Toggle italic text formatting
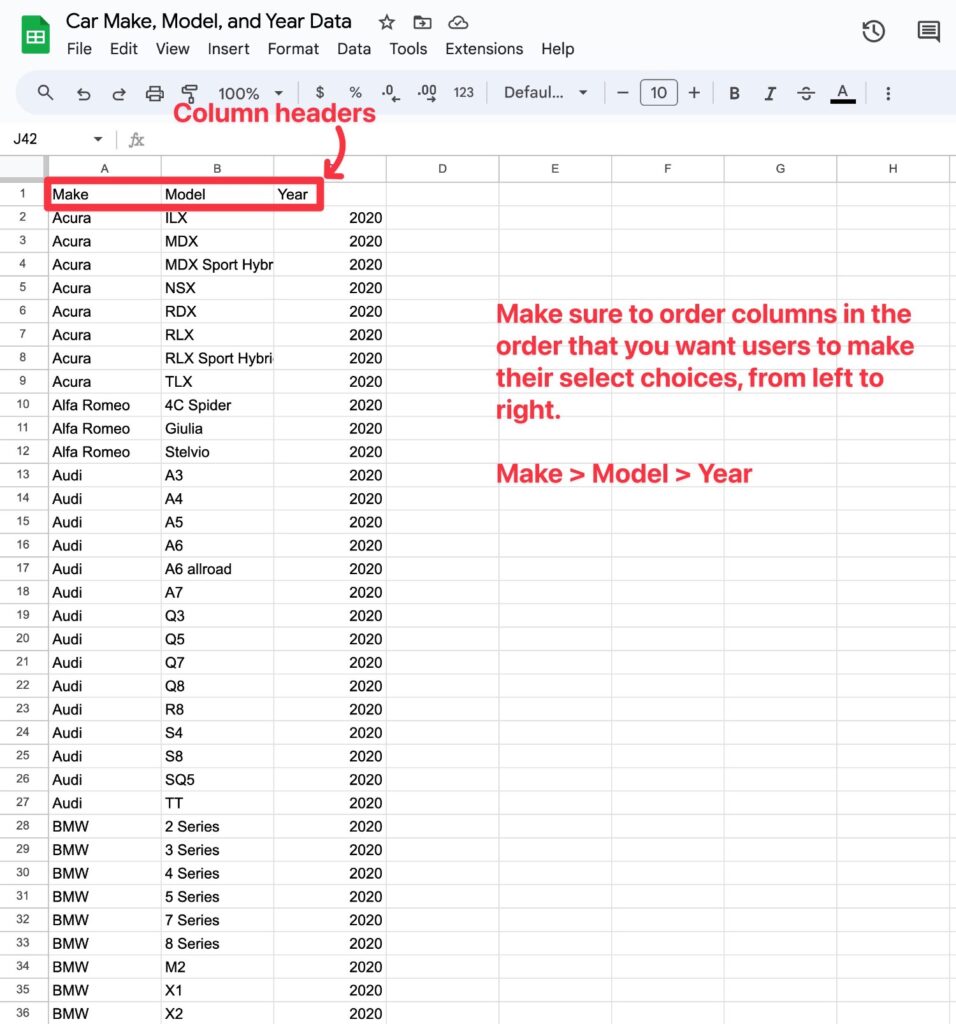 point(770,93)
